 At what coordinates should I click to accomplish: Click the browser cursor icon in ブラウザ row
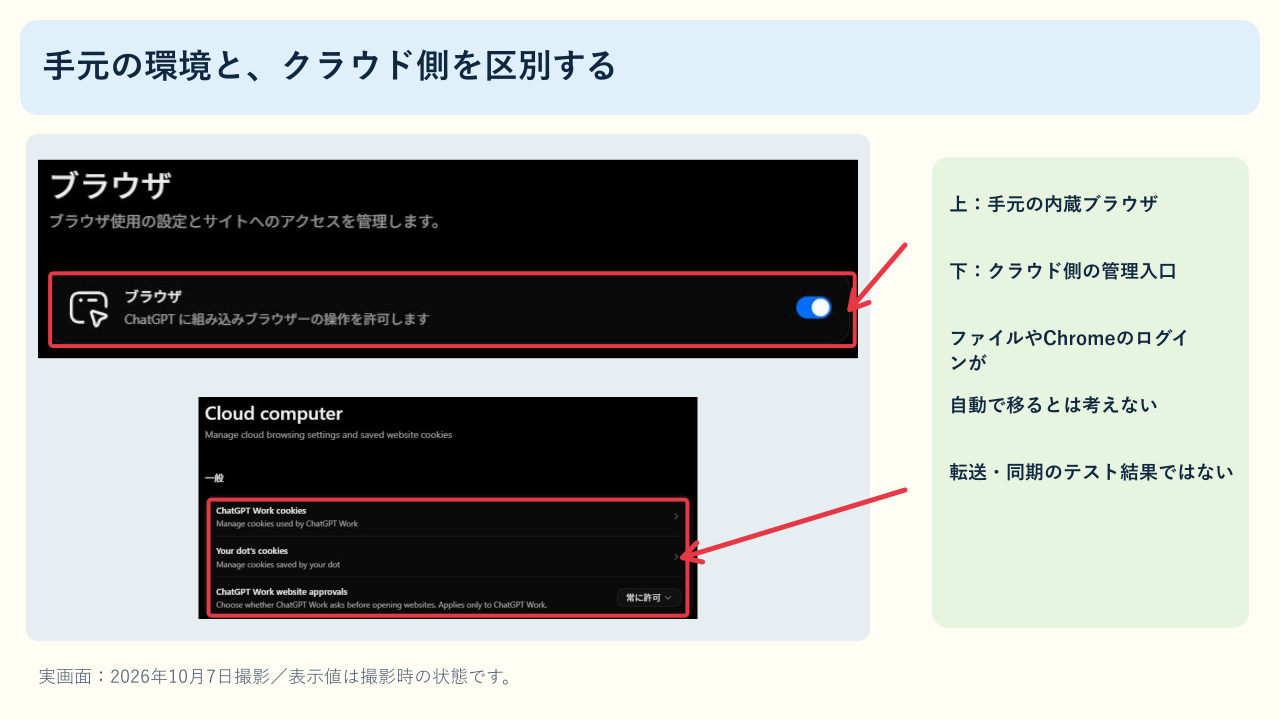[88, 308]
